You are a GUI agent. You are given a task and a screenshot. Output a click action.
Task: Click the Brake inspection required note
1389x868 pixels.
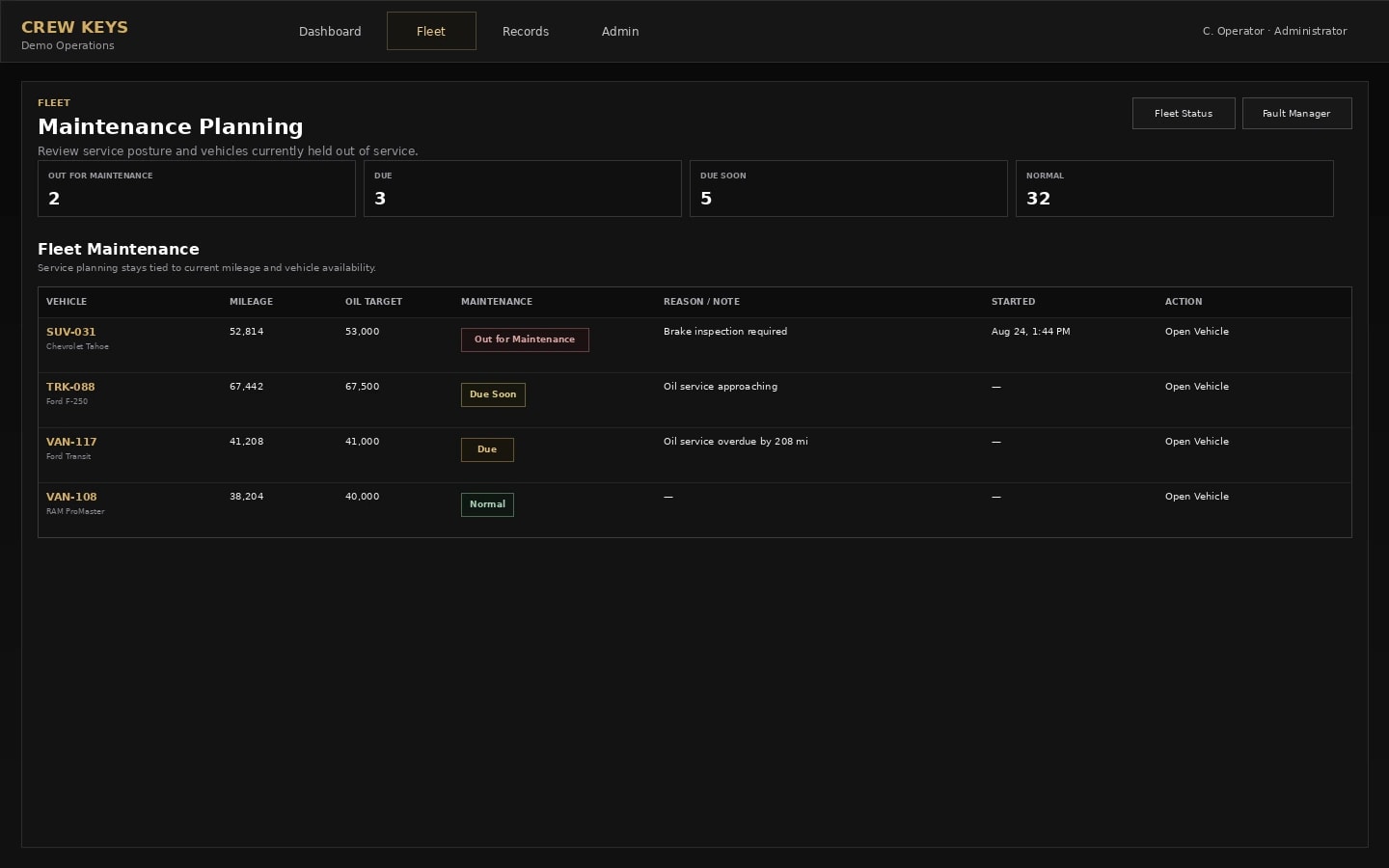725,332
